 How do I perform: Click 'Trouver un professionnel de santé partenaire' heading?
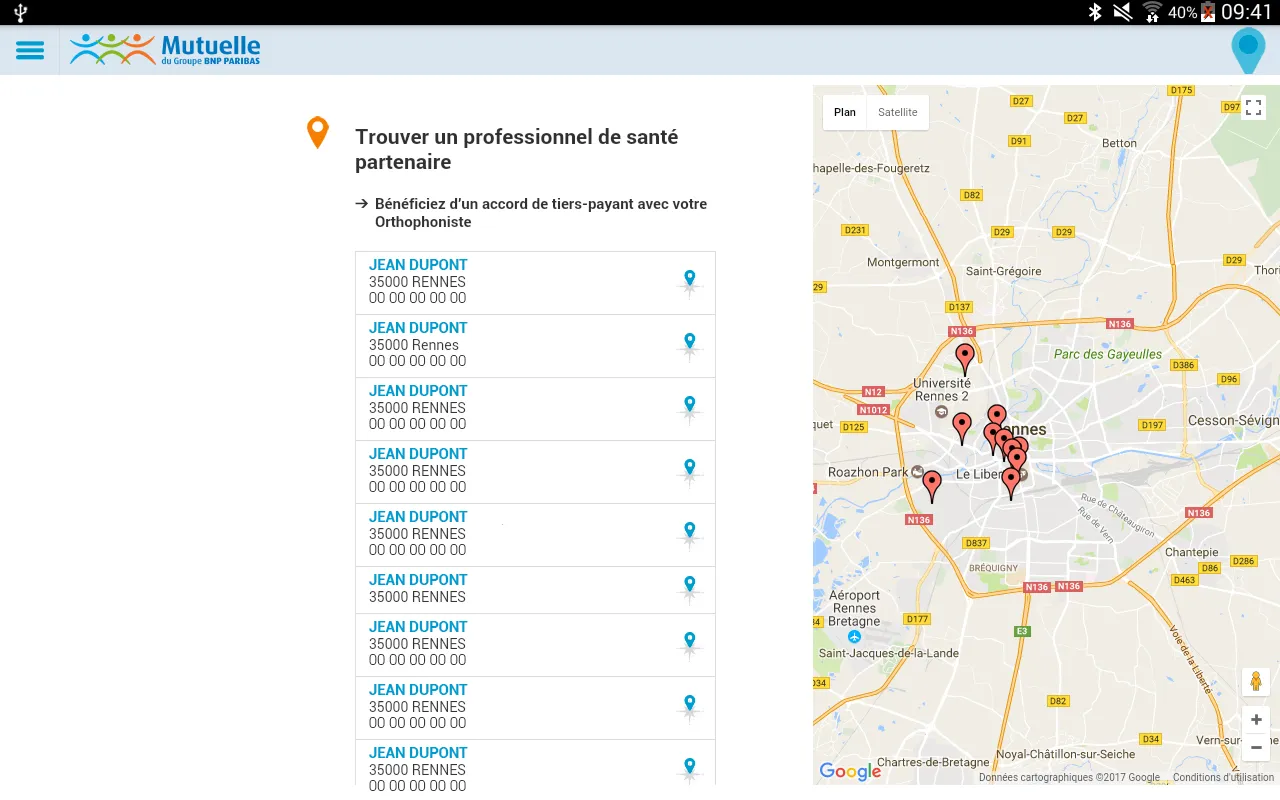pyautogui.click(x=517, y=149)
